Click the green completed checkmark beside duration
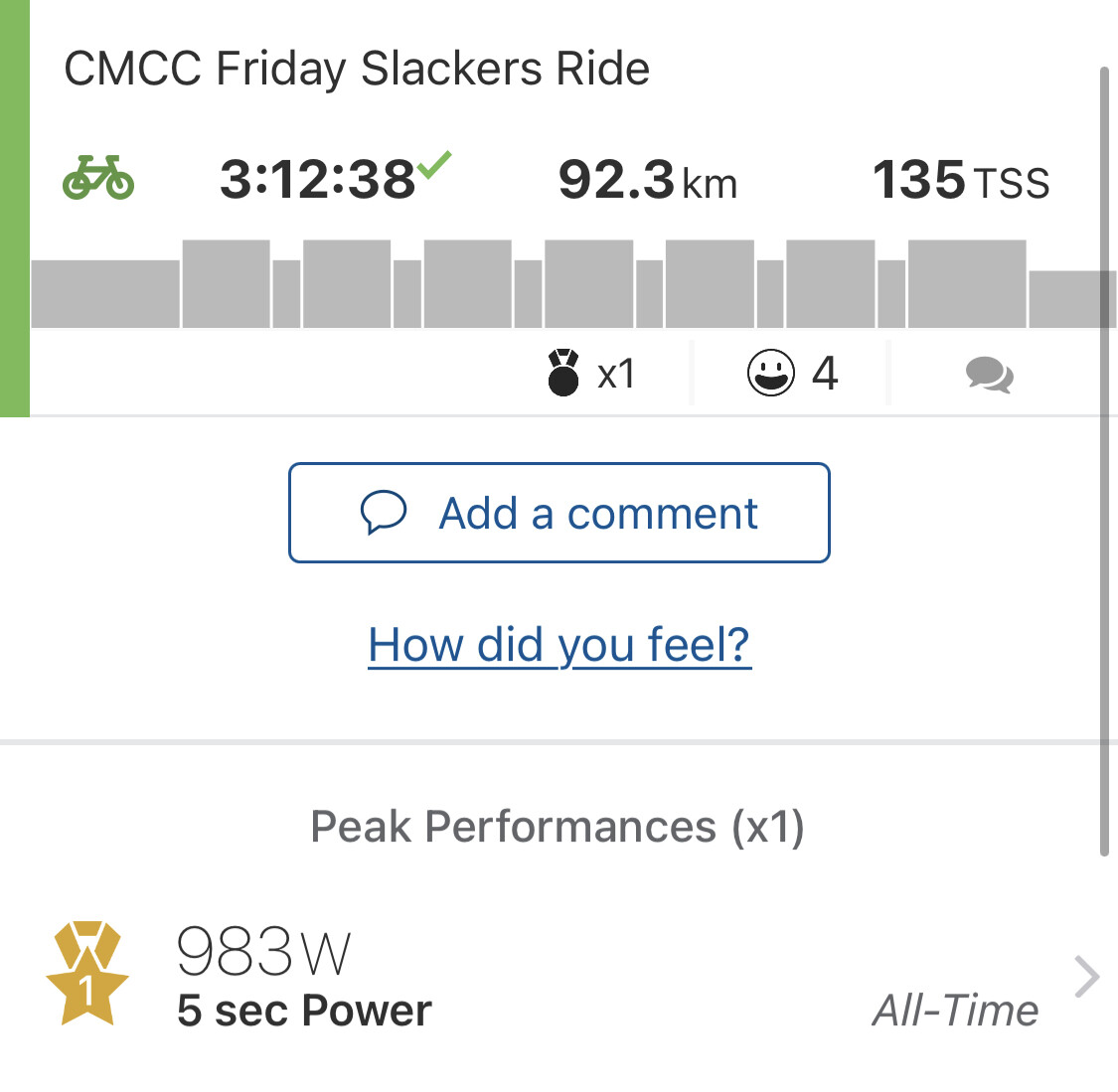This screenshot has height=1092, width=1118. click(x=434, y=164)
